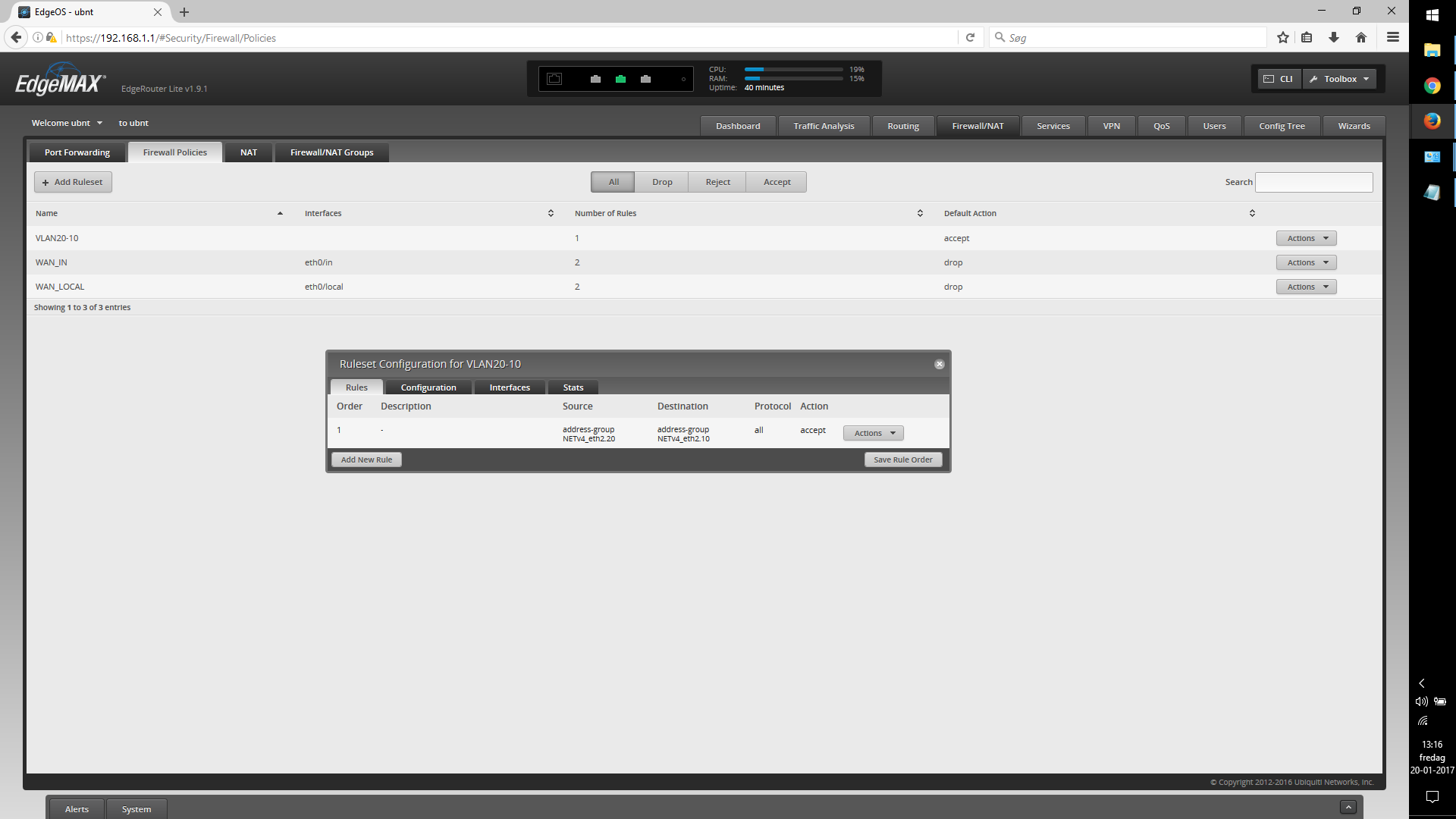Click the Firefox reload page icon
Image resolution: width=1456 pixels, height=819 pixels.
pyautogui.click(x=970, y=37)
